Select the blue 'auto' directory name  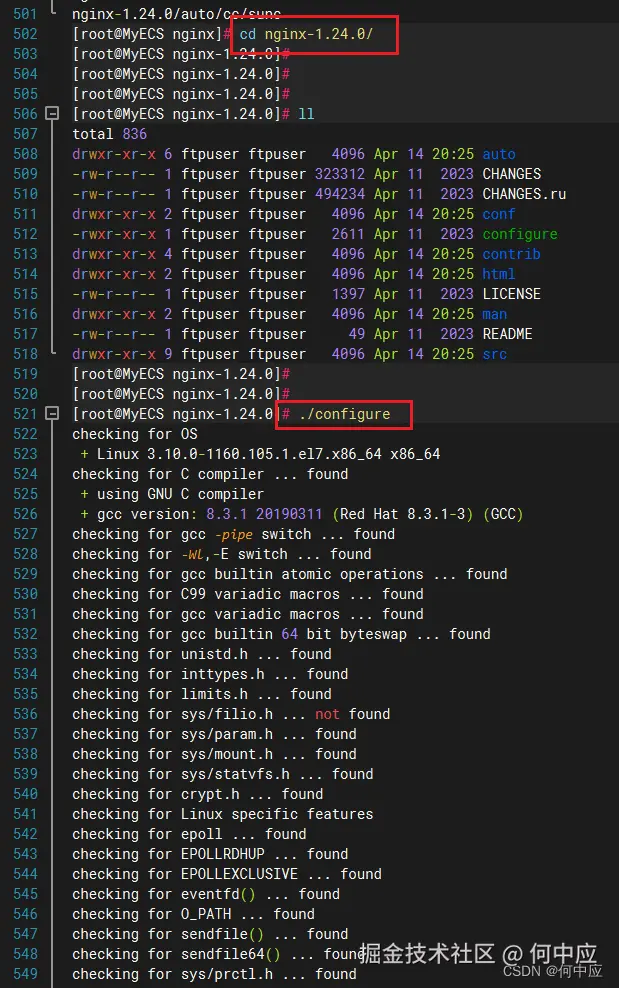pos(499,154)
